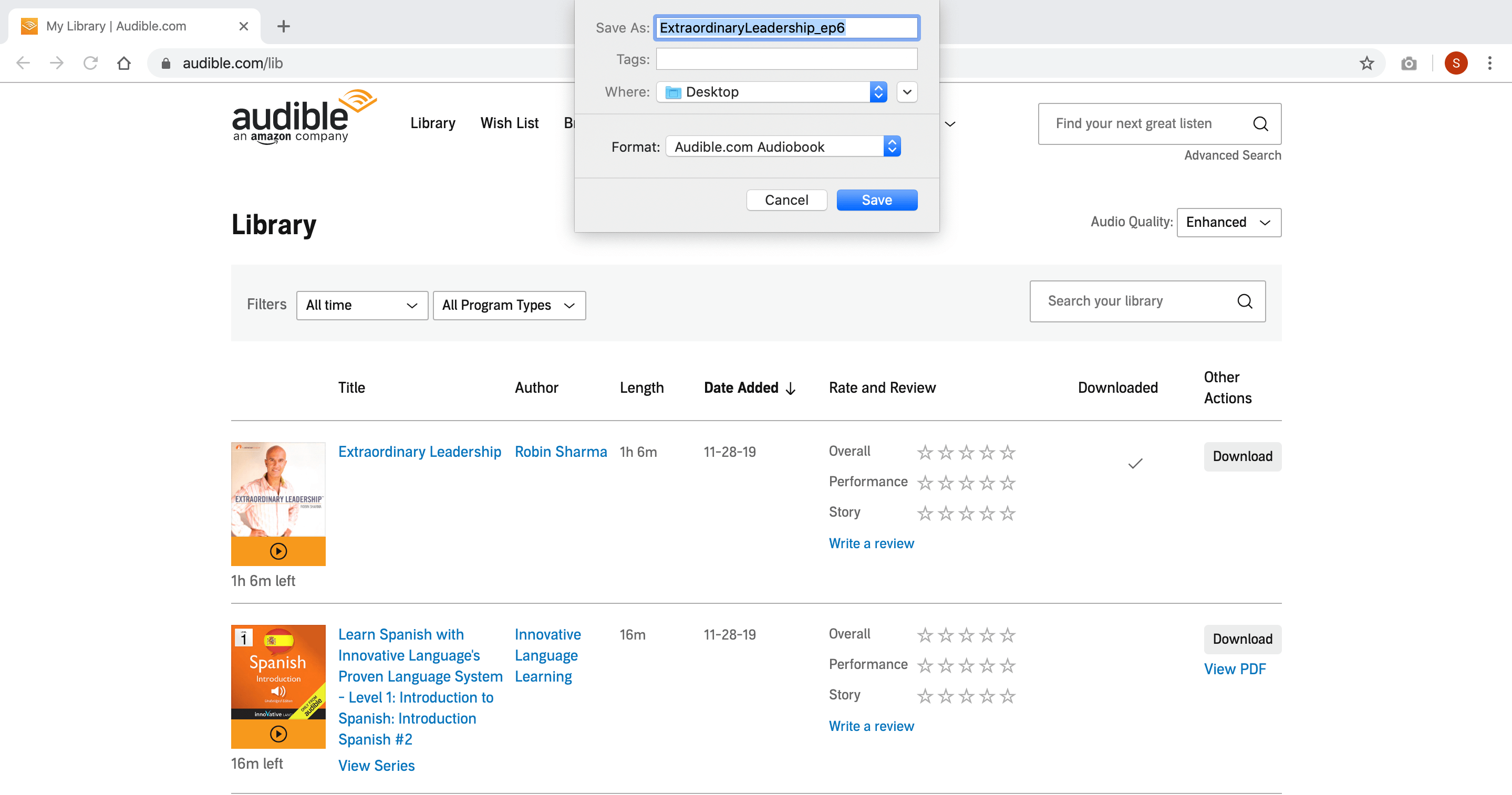This screenshot has width=1512, height=795.
Task: Reload the Audible page
Action: pyautogui.click(x=90, y=63)
